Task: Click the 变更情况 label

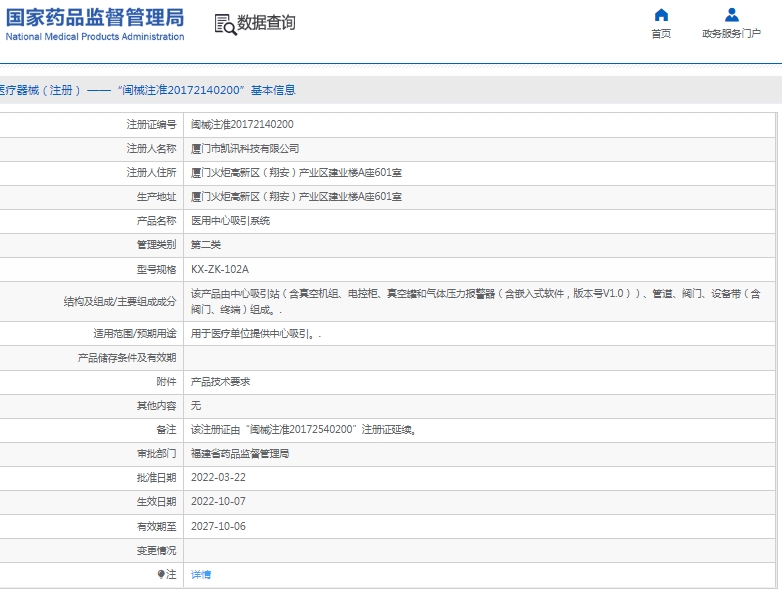Action: (157, 550)
